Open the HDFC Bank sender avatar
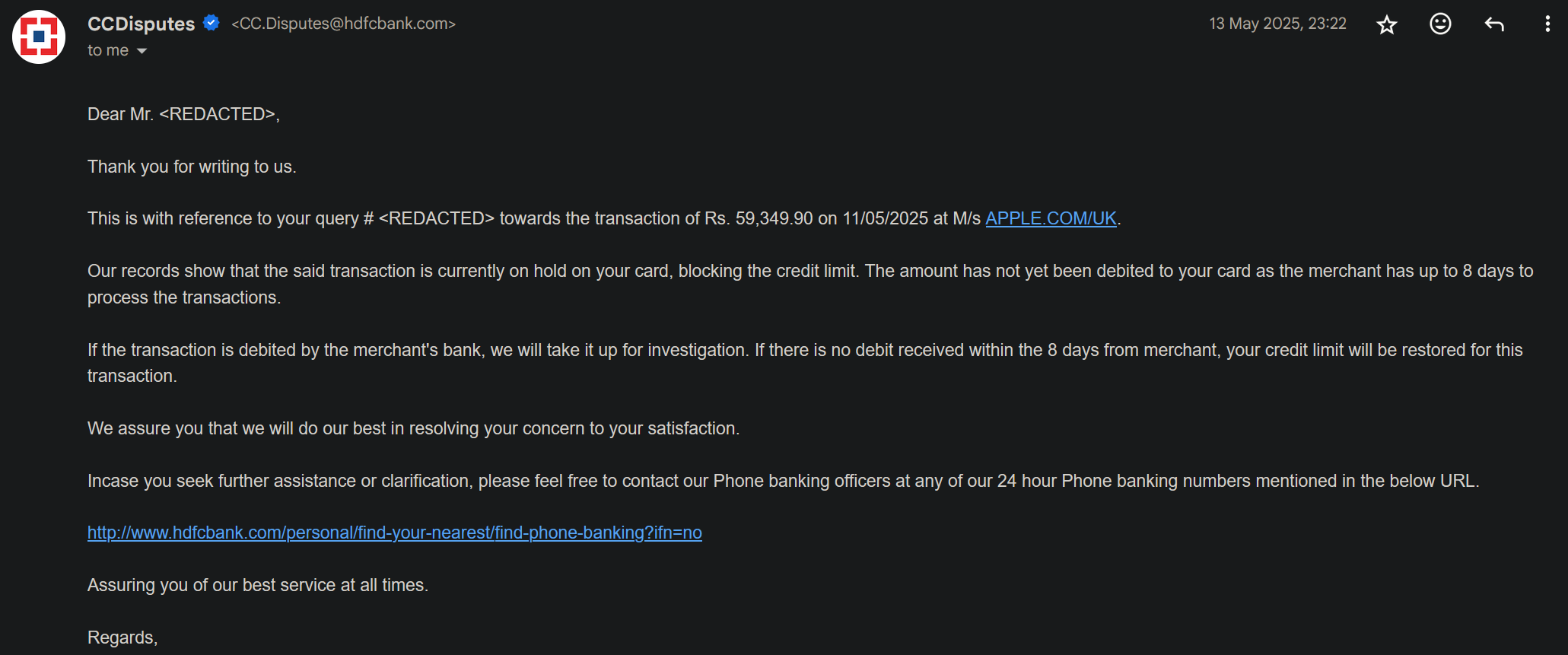Image resolution: width=1568 pixels, height=655 pixels. [x=39, y=37]
